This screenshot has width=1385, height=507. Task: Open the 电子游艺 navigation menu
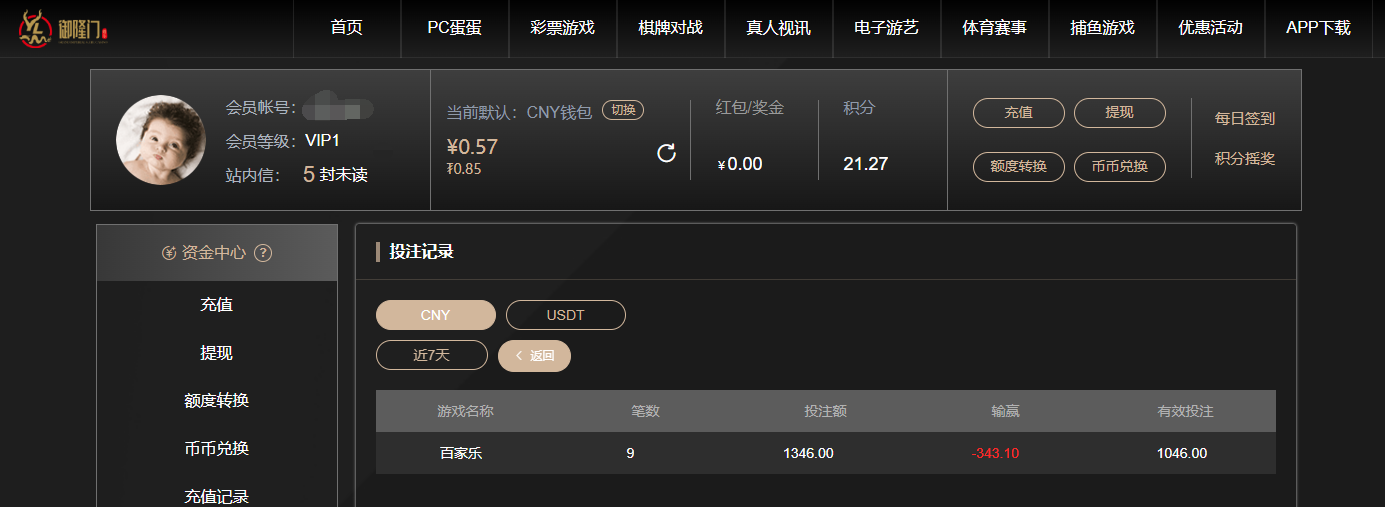pyautogui.click(x=887, y=28)
